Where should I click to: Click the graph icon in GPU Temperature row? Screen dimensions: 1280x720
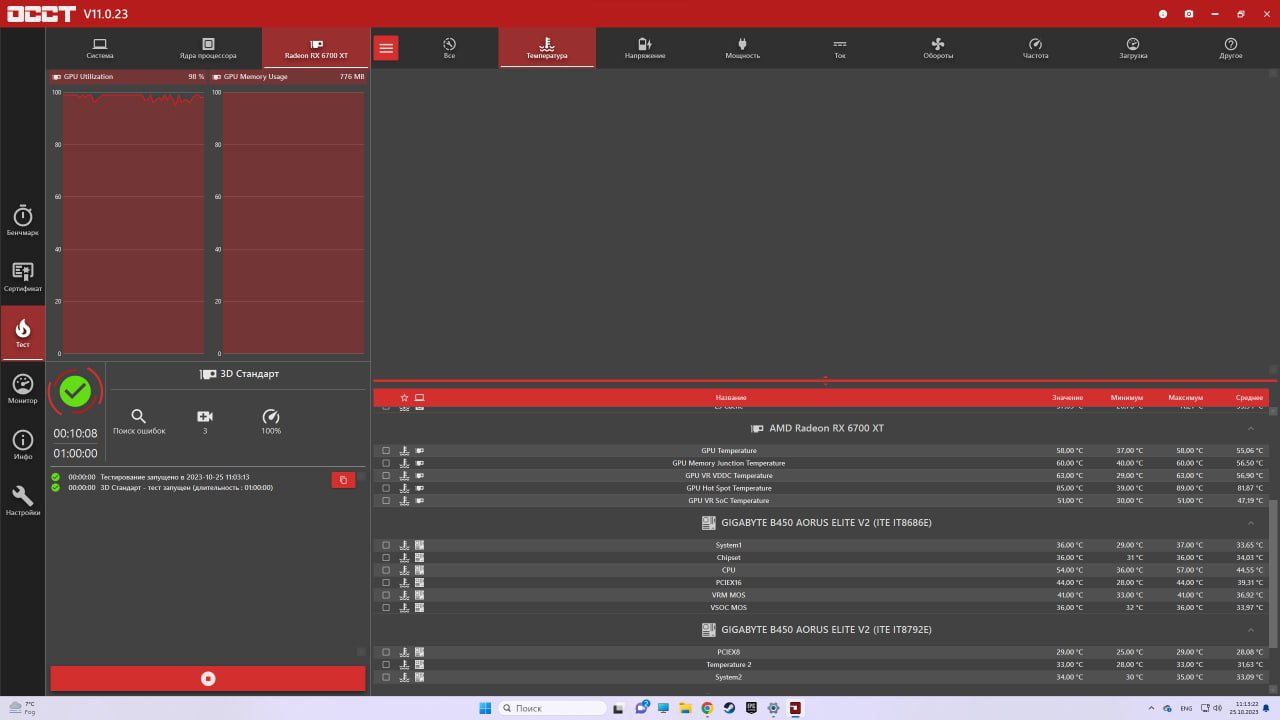pos(404,451)
